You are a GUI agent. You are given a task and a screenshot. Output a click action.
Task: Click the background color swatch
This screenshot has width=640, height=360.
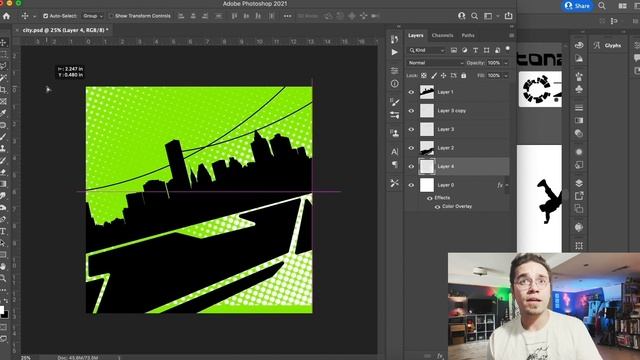coord(5,315)
